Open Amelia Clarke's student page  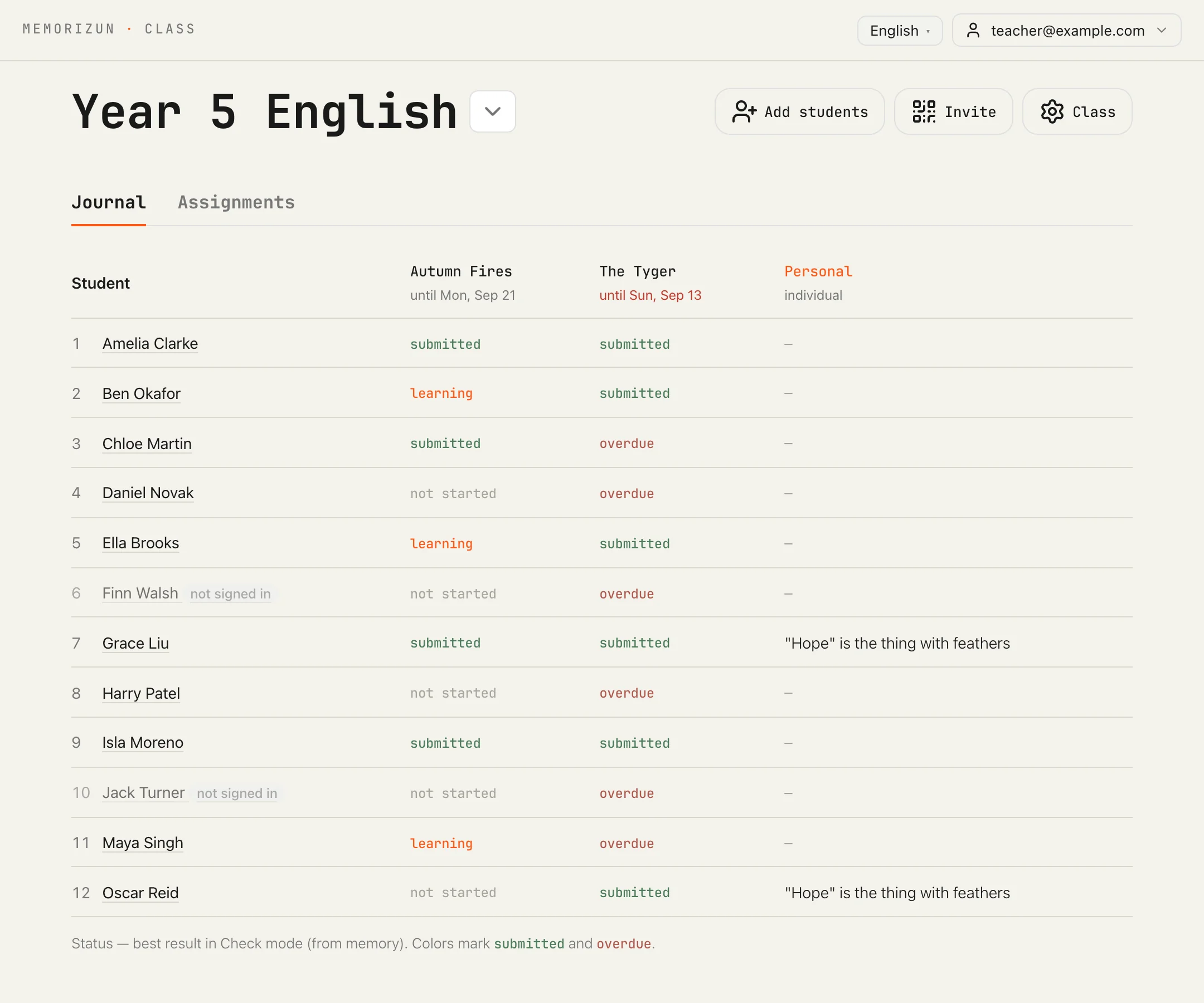pyautogui.click(x=150, y=343)
